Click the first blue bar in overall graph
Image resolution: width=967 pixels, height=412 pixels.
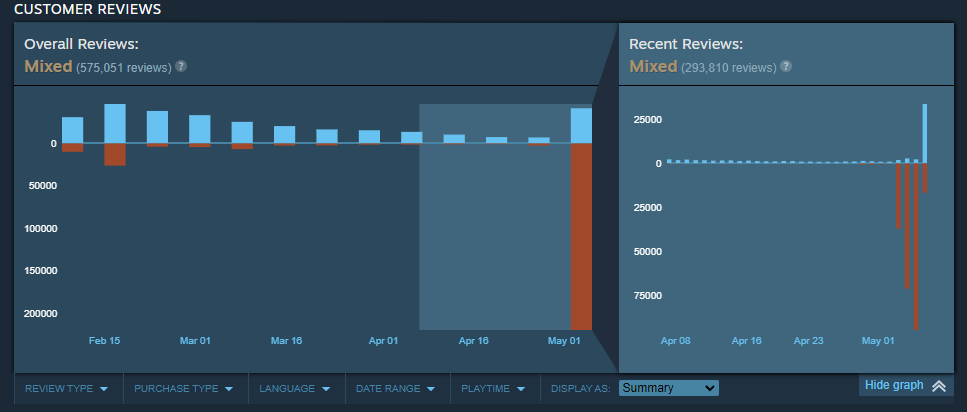[72, 130]
